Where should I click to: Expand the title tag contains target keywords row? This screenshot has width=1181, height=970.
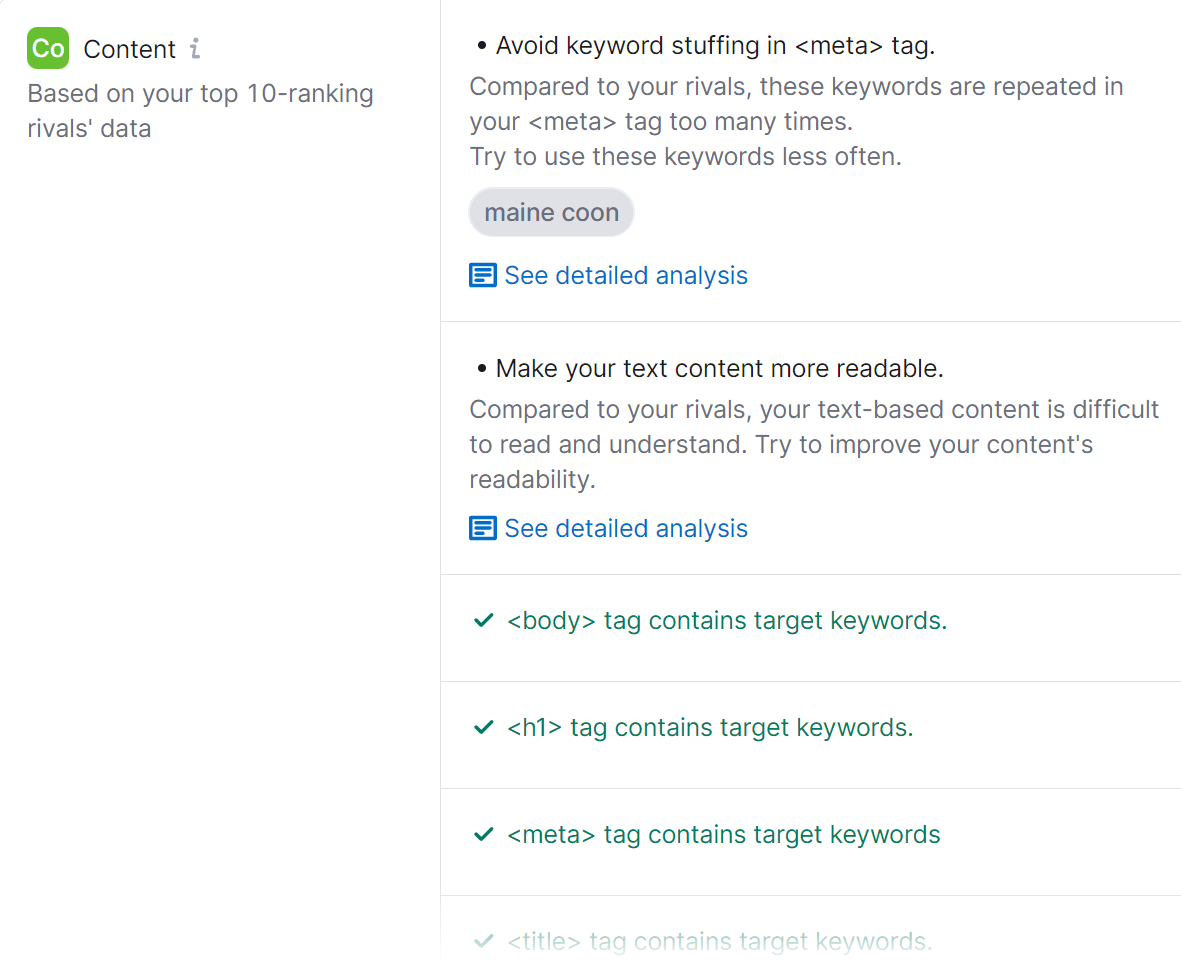[718, 941]
